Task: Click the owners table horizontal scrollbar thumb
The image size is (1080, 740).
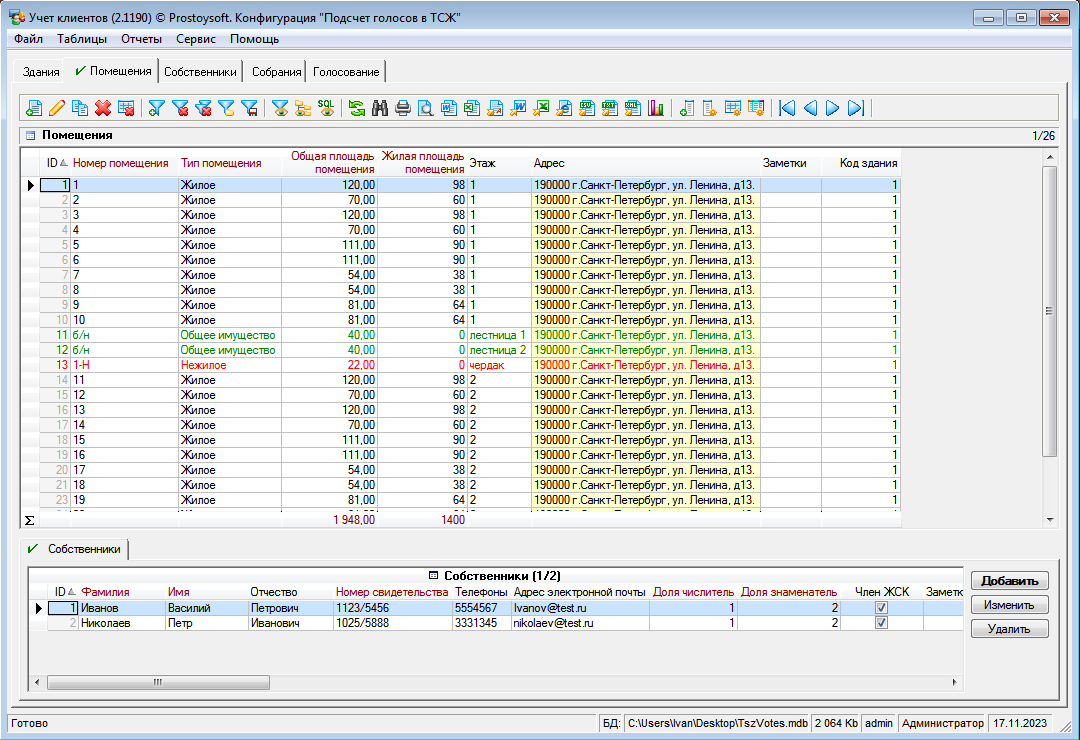Action: pos(155,682)
